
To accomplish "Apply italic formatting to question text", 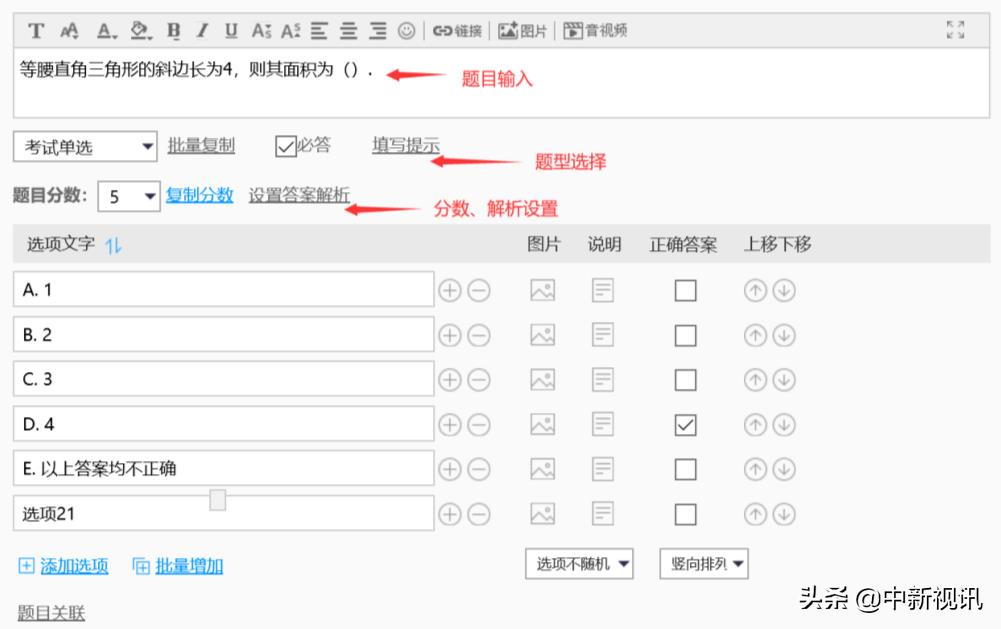I will point(202,31).
